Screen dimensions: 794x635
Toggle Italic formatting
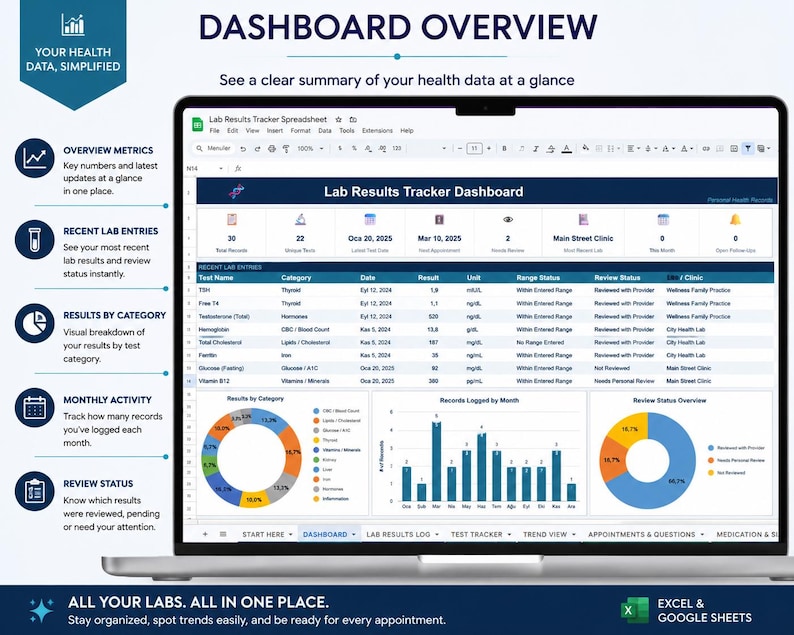coord(536,148)
